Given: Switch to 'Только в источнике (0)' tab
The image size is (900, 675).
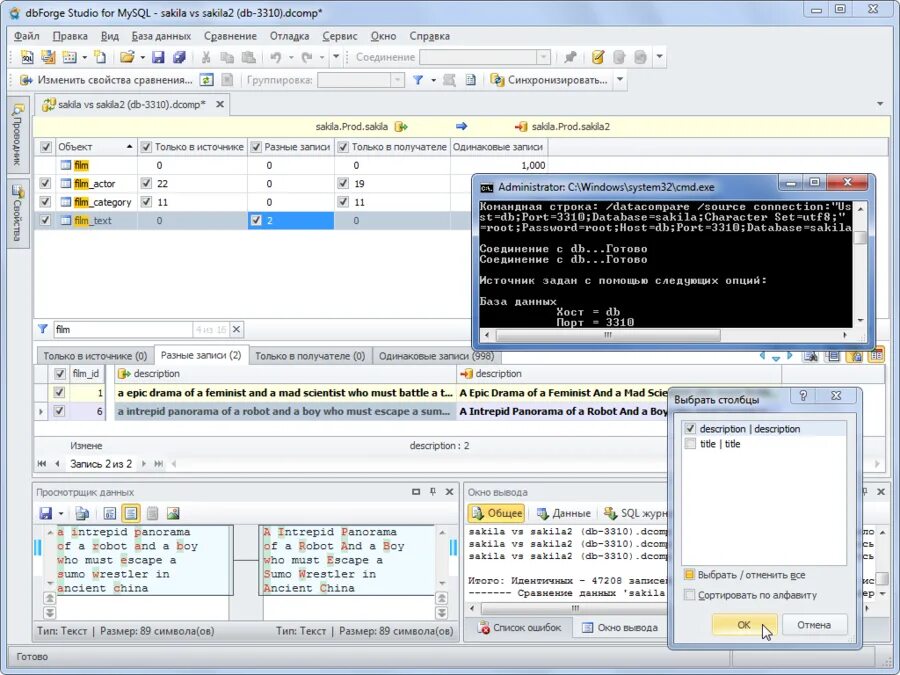Looking at the screenshot, I should (95, 356).
